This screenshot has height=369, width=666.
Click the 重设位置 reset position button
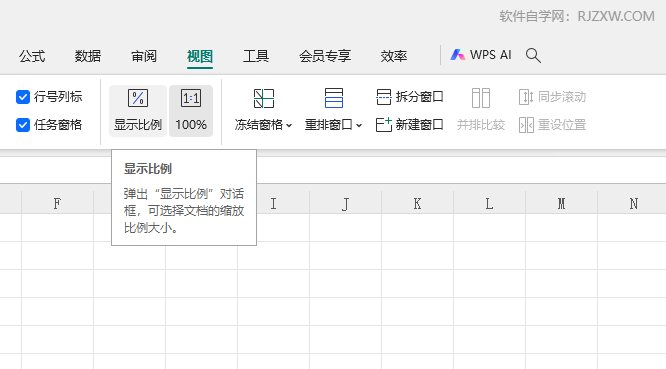point(552,125)
